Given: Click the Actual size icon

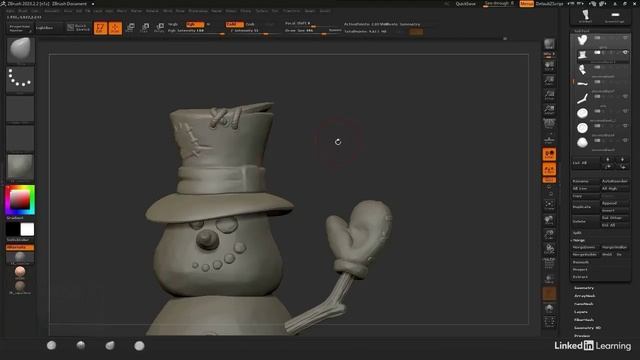Looking at the screenshot, I should coord(549,95).
